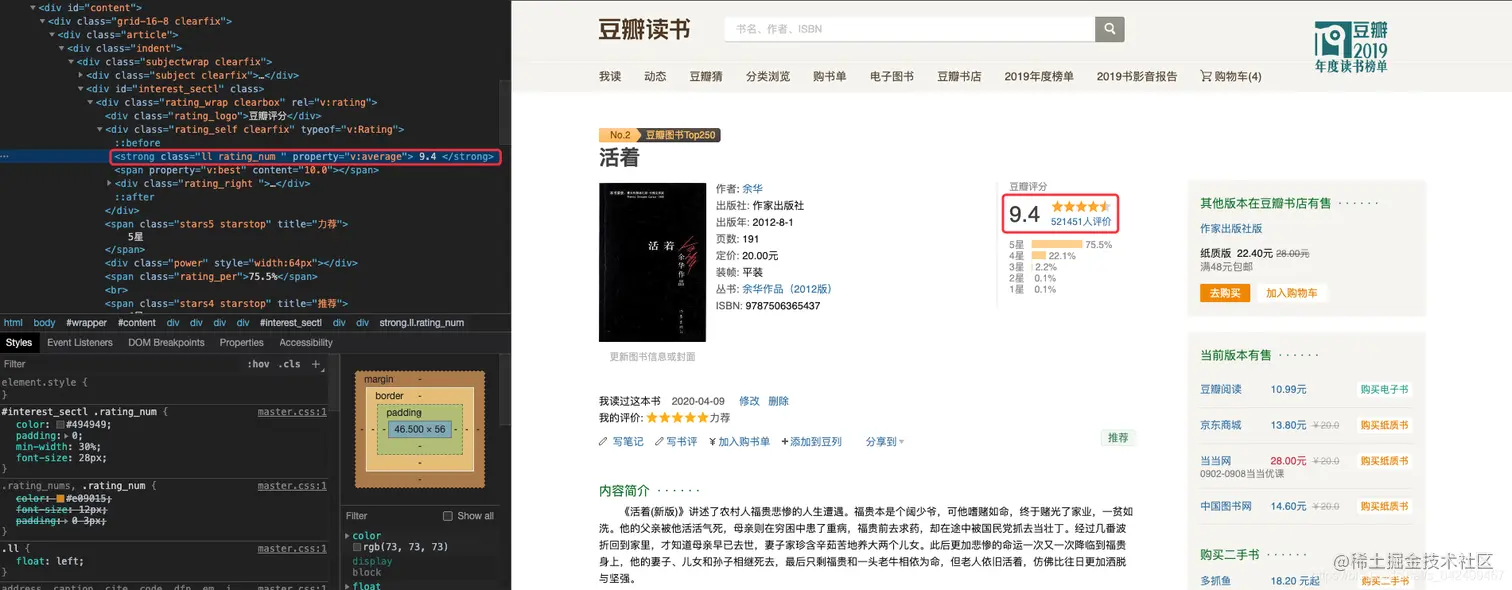Click the 删除 link
The width and height of the screenshot is (1512, 590).
779,401
